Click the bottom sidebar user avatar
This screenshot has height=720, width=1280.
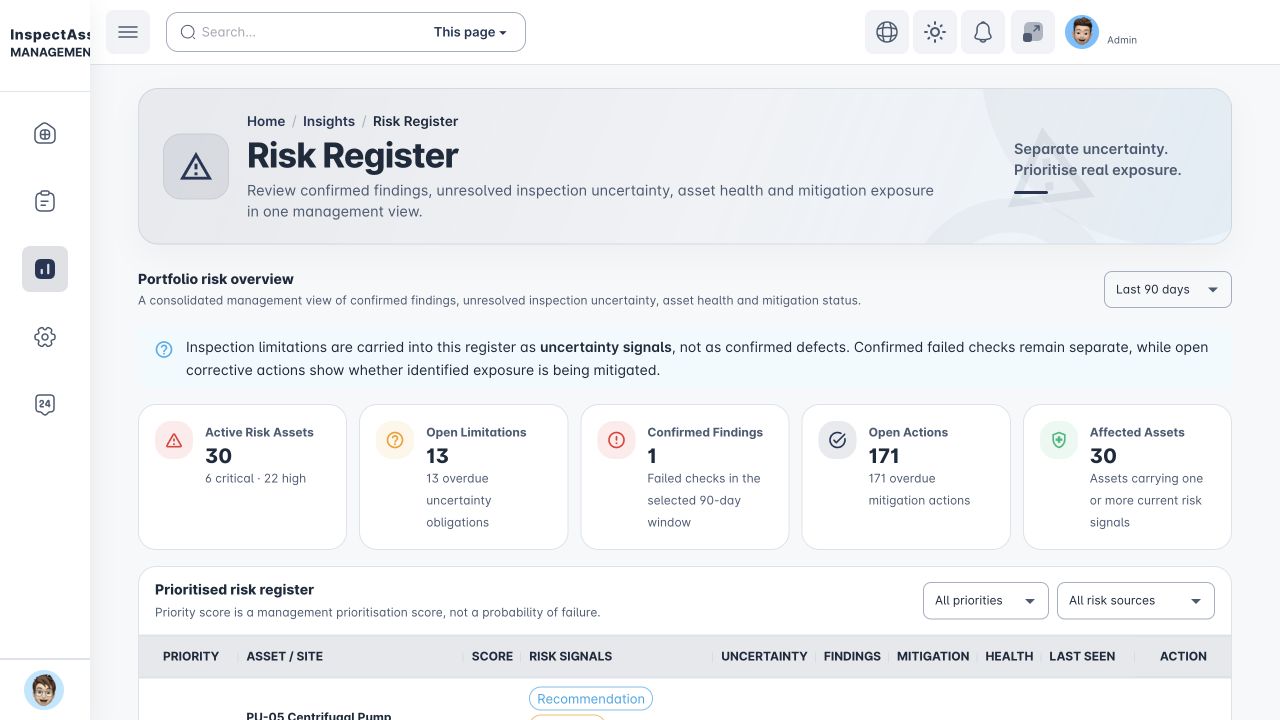coord(44,690)
